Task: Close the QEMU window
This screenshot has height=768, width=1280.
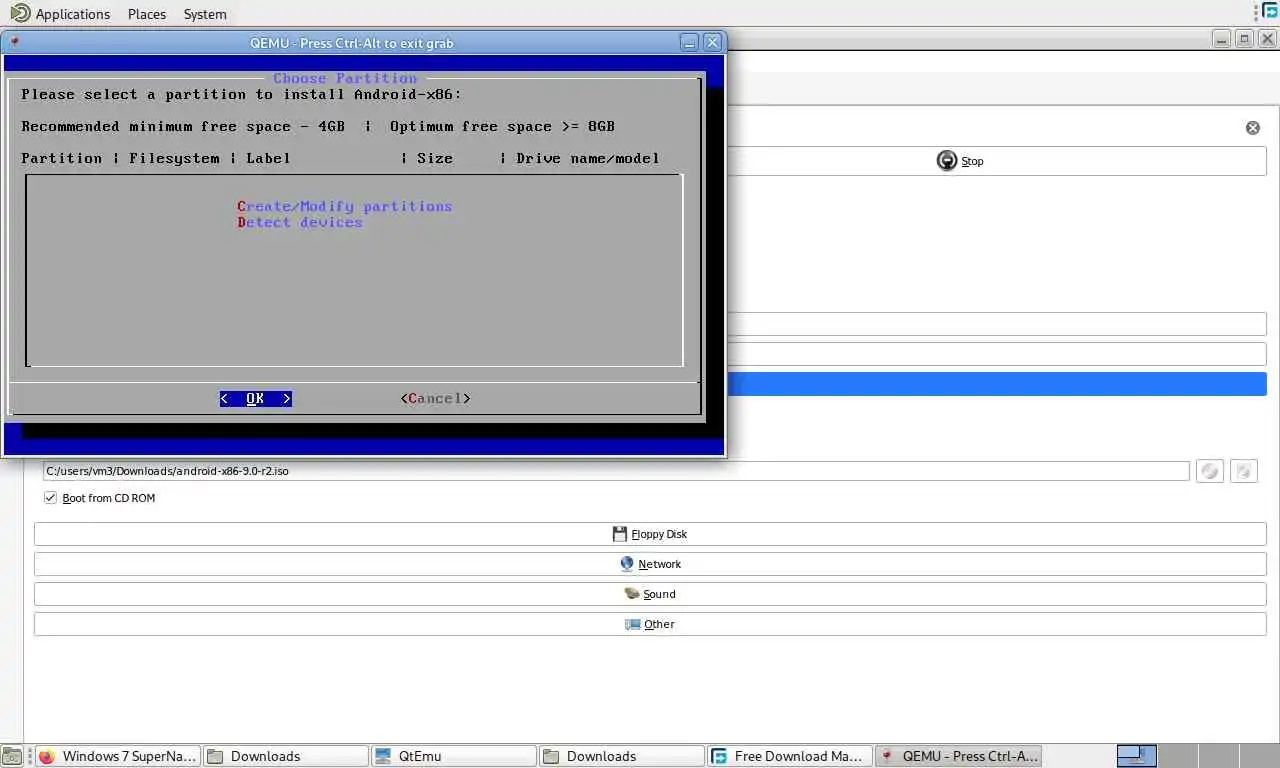Action: click(x=712, y=42)
